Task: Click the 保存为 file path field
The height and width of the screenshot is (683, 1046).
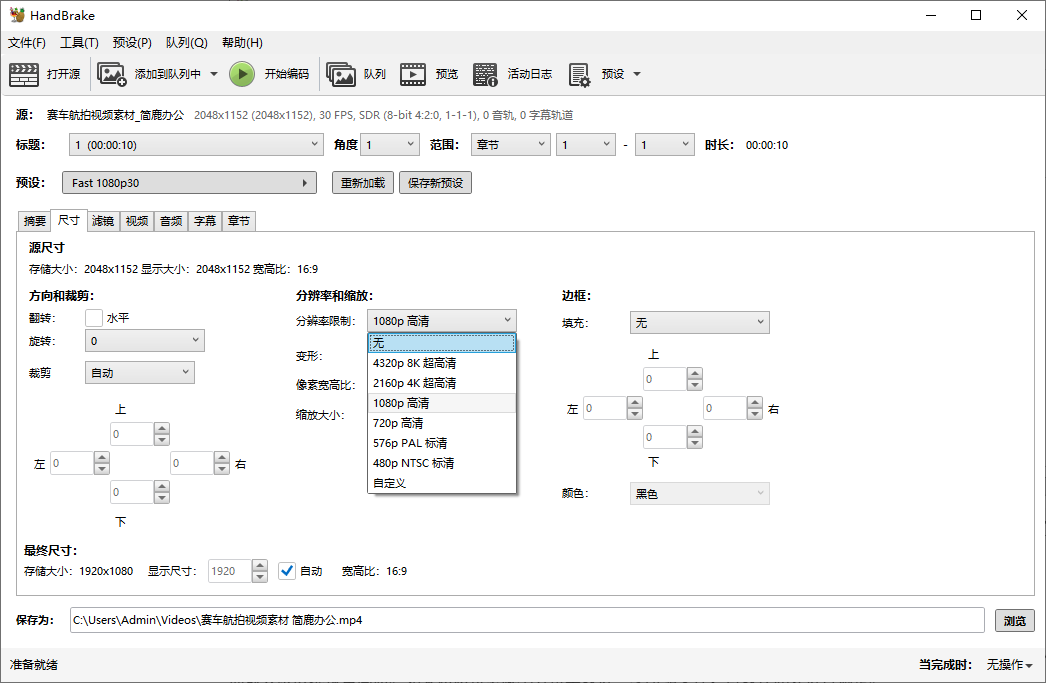Action: pos(526,620)
